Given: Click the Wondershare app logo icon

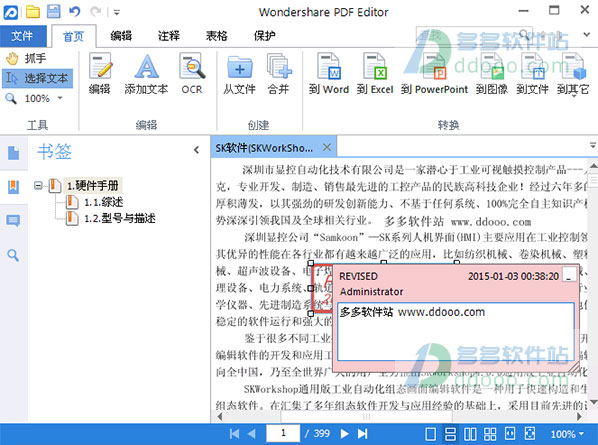Looking at the screenshot, I should 11,12.
